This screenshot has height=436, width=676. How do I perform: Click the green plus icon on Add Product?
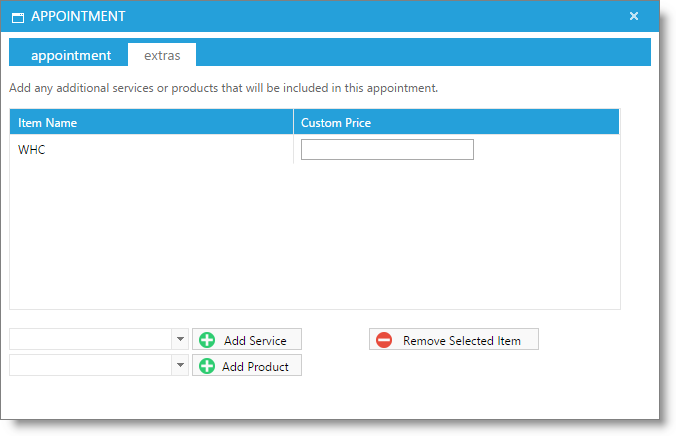click(207, 366)
